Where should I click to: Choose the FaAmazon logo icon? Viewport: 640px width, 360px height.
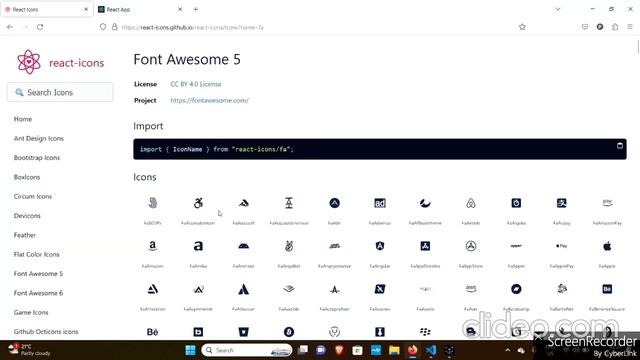pos(153,246)
